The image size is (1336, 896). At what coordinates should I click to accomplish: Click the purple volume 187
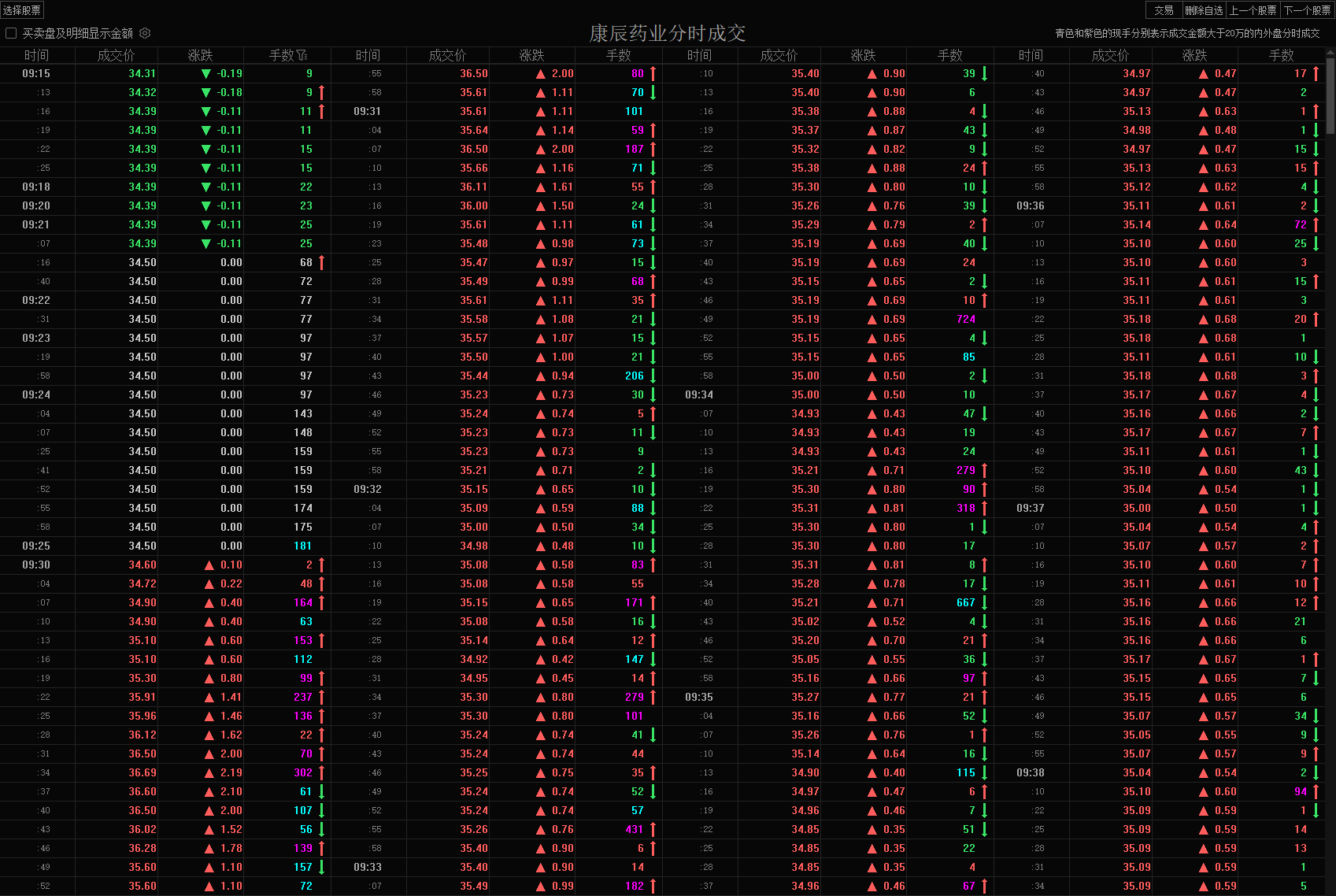635,149
